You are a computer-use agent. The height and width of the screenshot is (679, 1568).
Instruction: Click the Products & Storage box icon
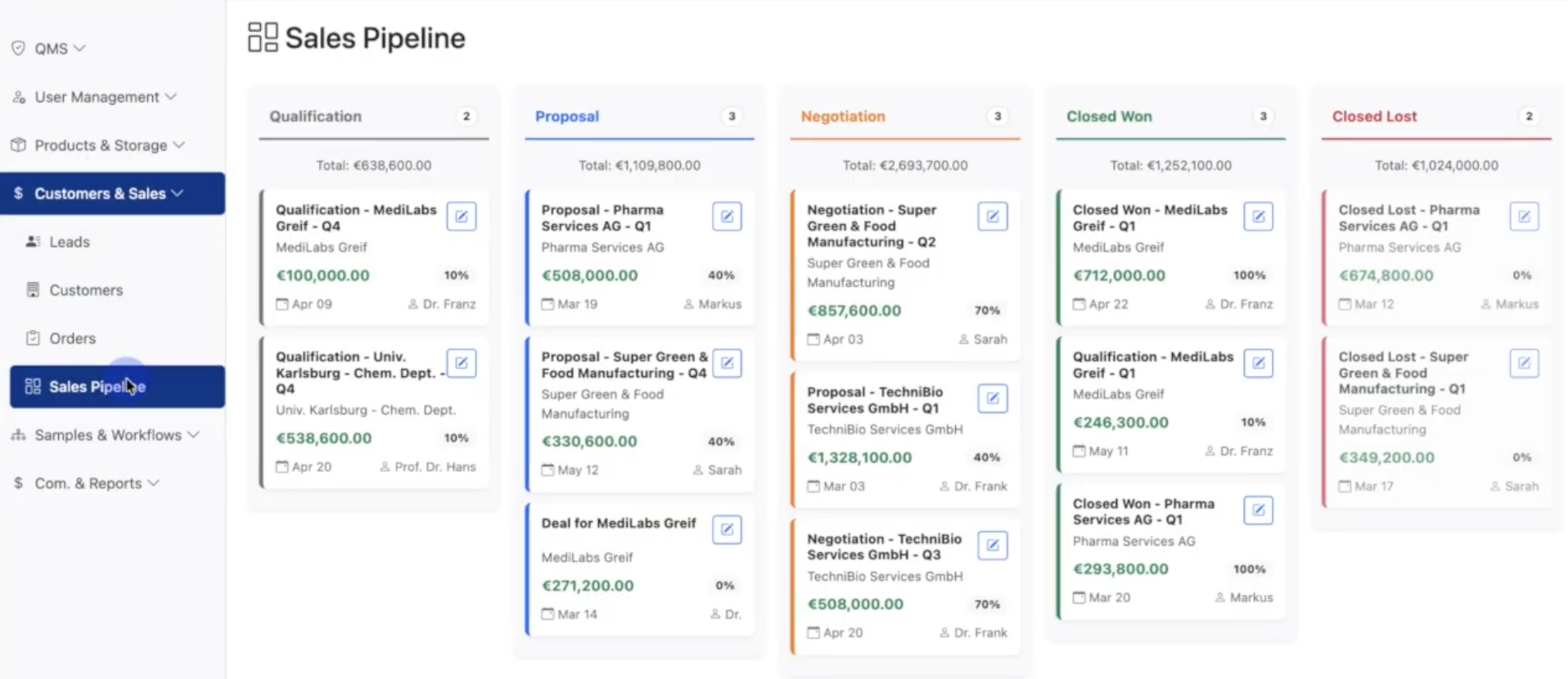coord(18,145)
